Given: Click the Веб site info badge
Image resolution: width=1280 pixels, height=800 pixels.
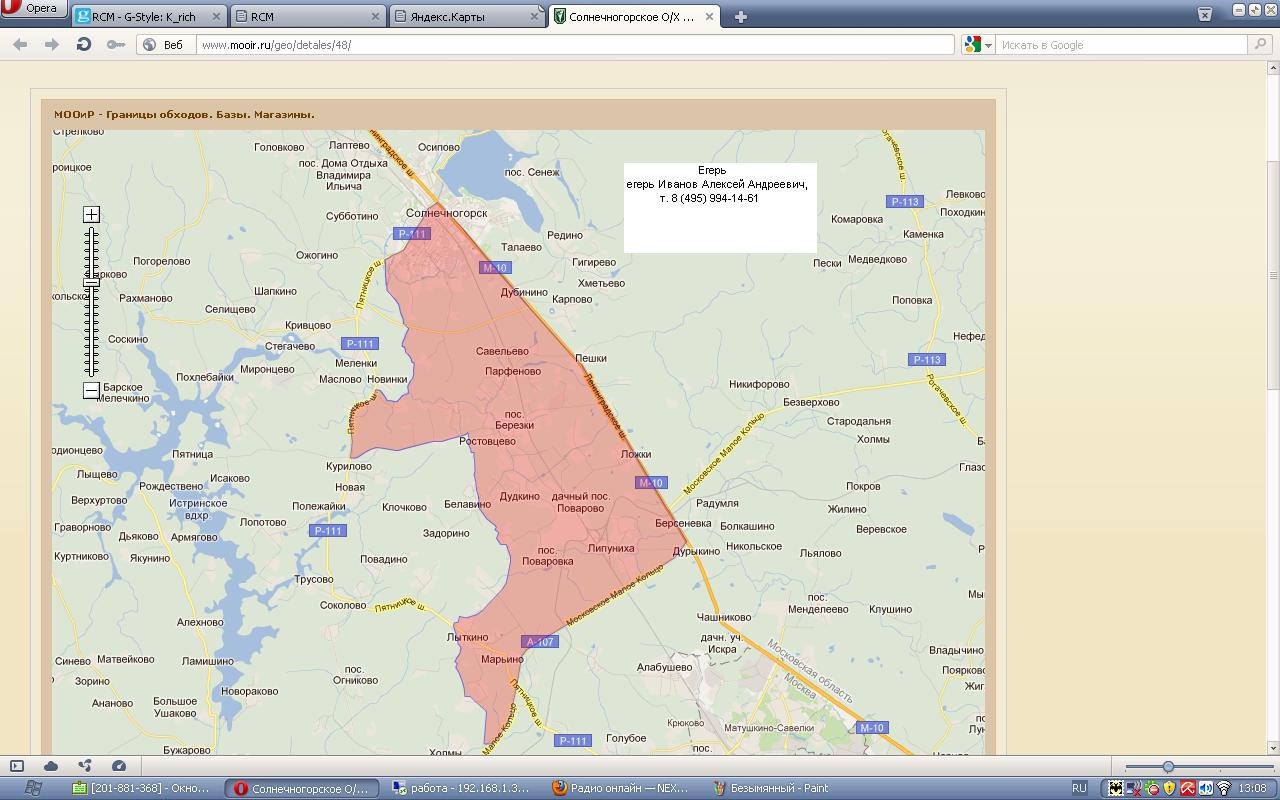Looking at the screenshot, I should tap(164, 45).
